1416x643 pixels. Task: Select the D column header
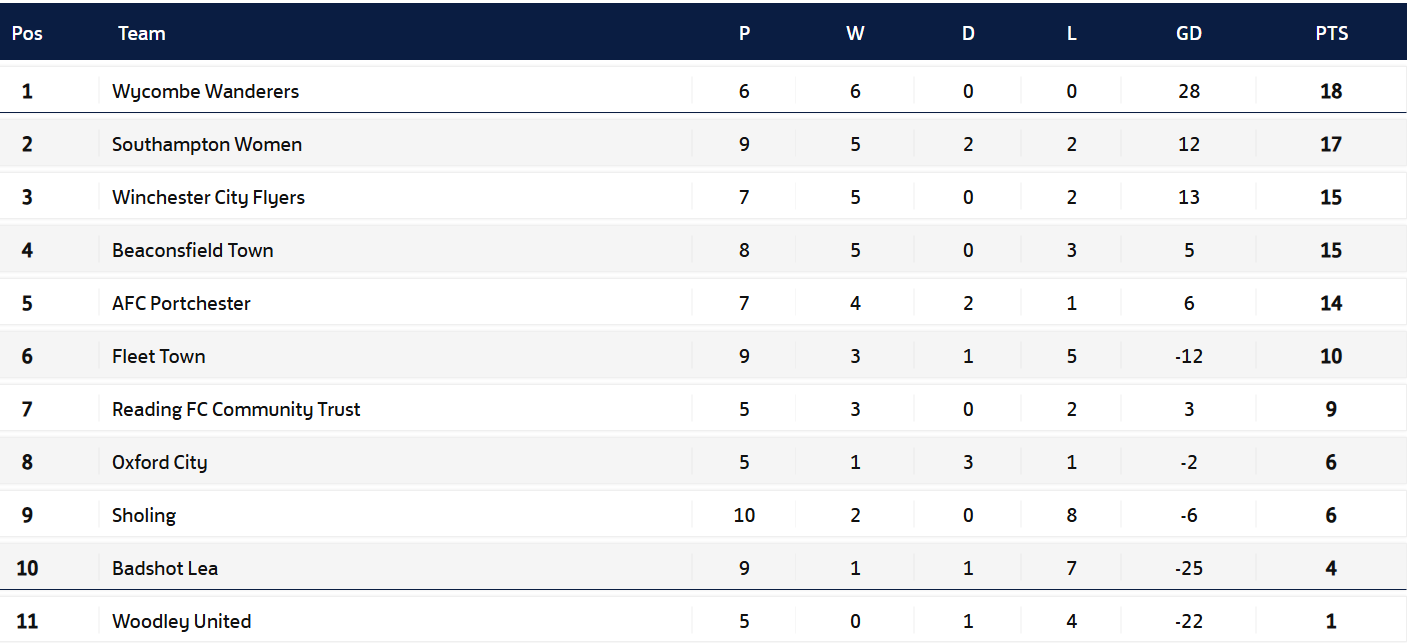[968, 33]
